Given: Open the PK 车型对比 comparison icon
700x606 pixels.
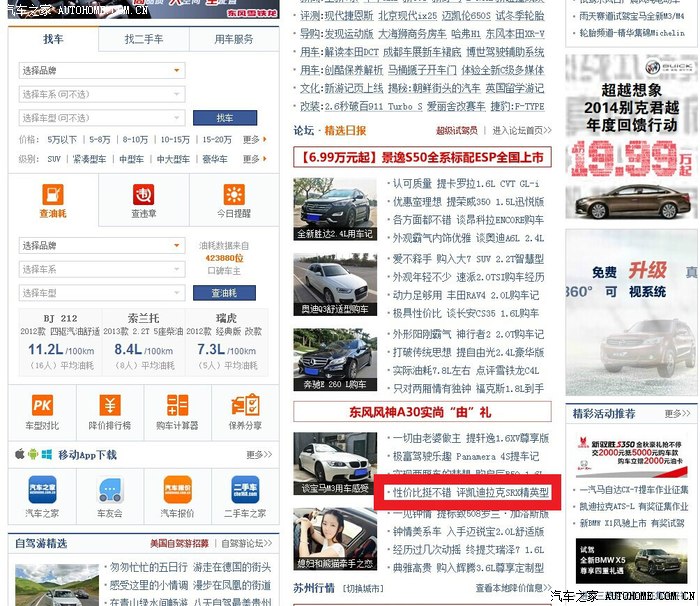Looking at the screenshot, I should click(x=42, y=405).
